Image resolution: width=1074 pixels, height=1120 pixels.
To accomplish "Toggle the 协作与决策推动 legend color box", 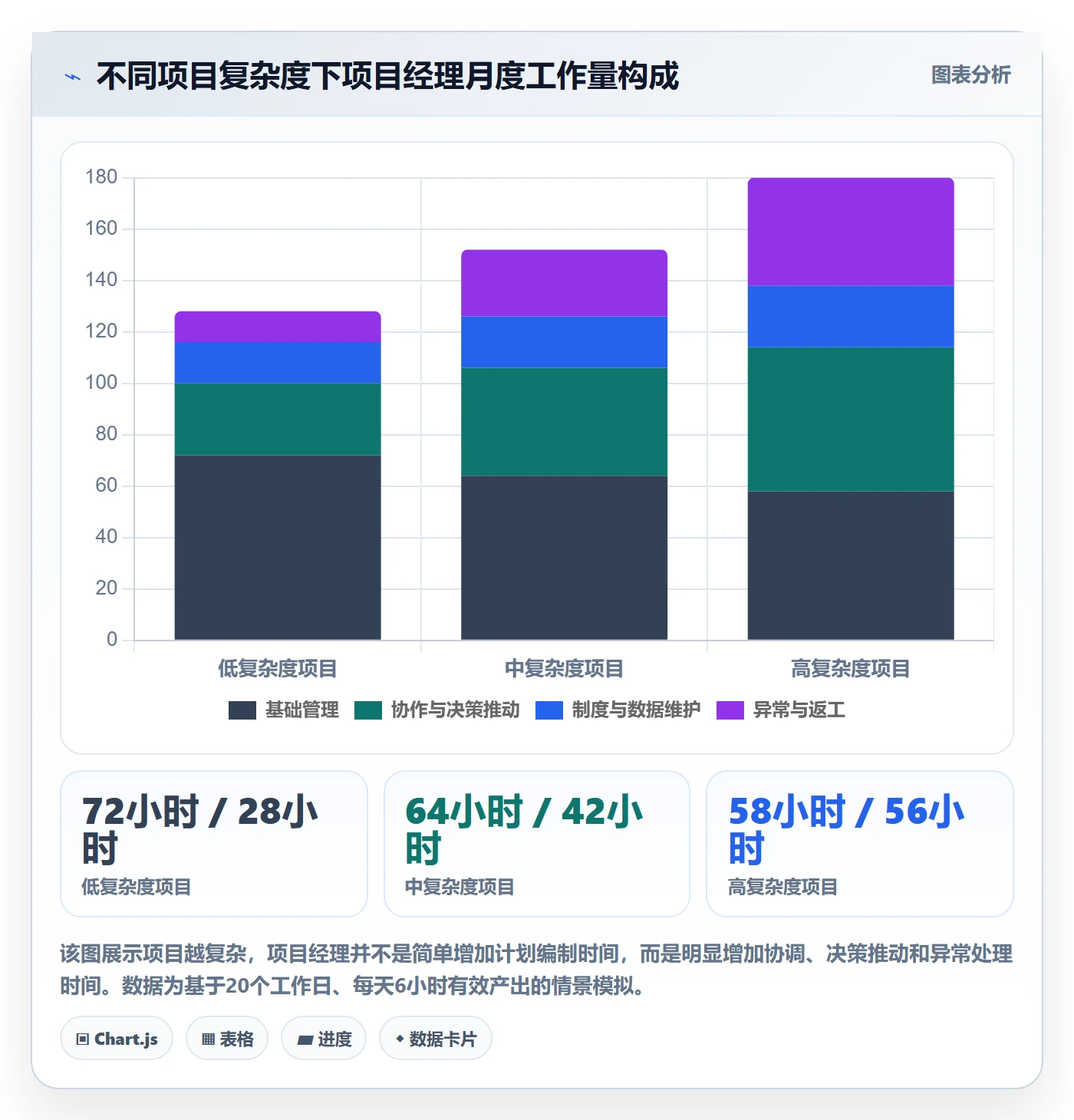I will pyautogui.click(x=368, y=710).
